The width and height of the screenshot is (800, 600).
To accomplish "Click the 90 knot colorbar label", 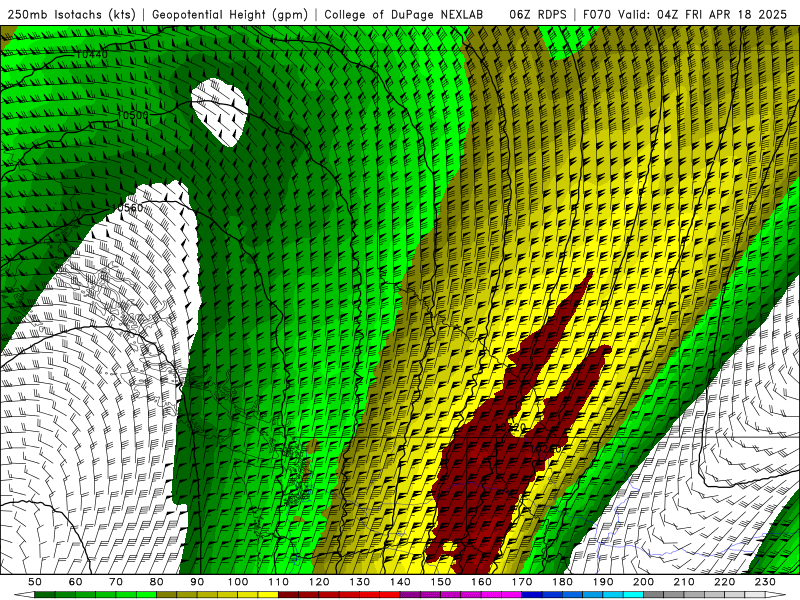I will 197,582.
